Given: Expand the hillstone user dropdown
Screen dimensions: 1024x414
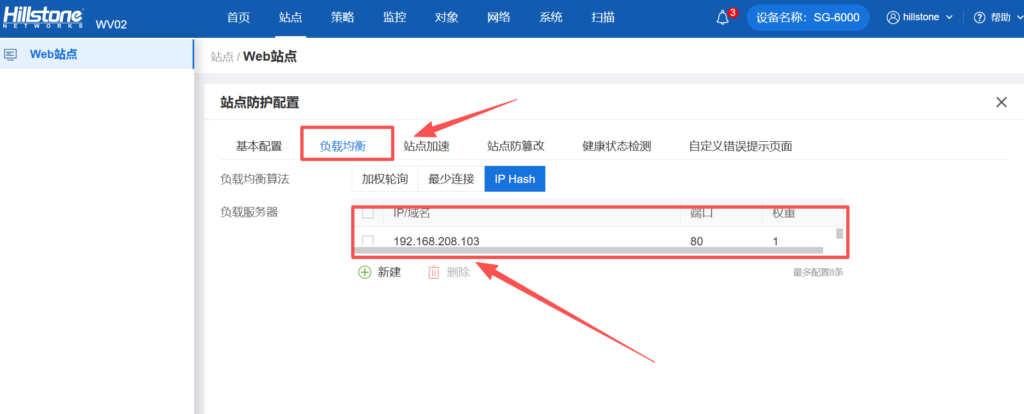Looking at the screenshot, I should click(950, 18).
